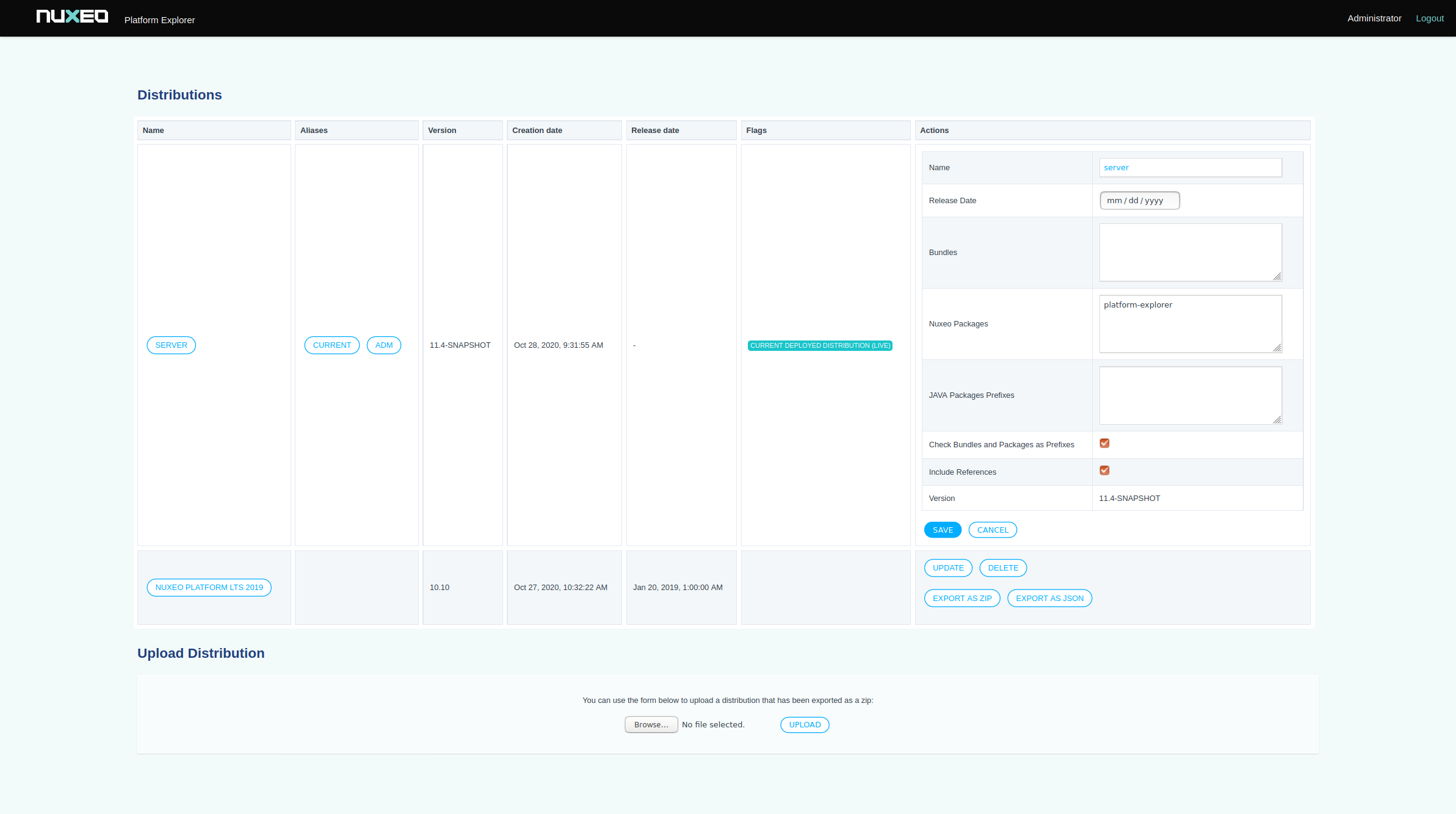Click the SERVER flag badge on first distribution
1456x814 pixels.
click(x=170, y=345)
